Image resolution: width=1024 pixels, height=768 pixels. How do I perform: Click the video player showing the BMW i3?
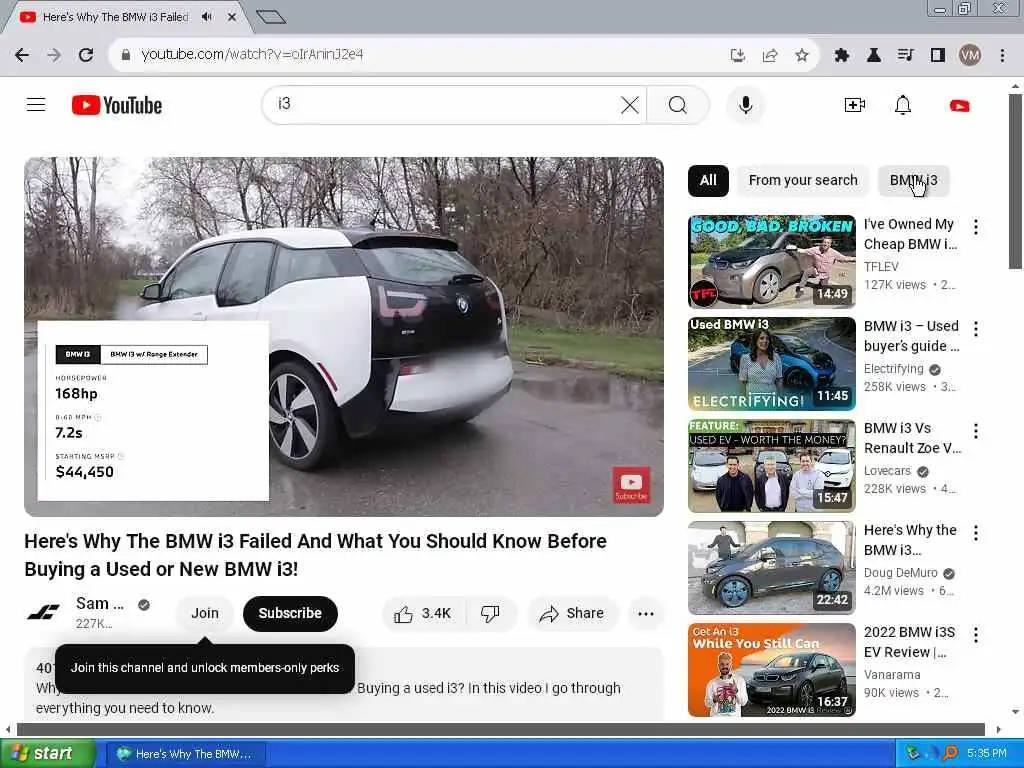[344, 336]
